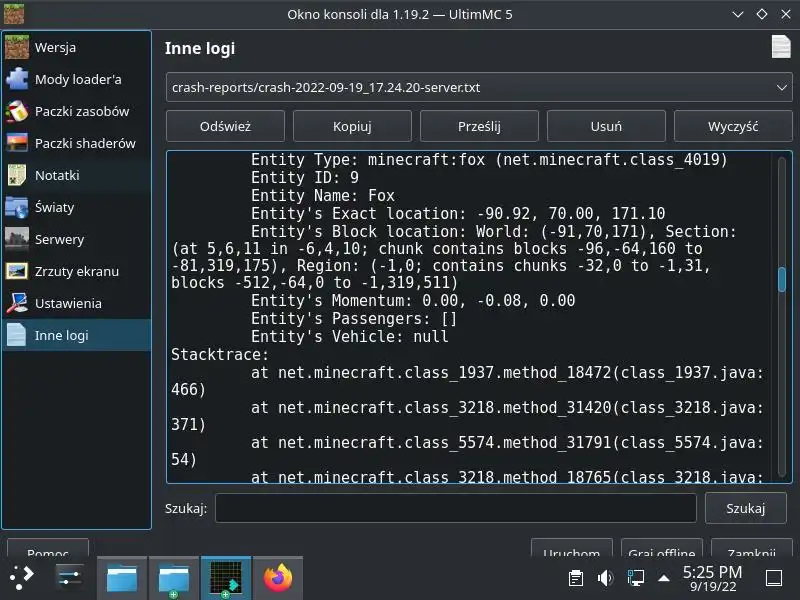The image size is (800, 600).
Task: Open Wersja page in sidebar
Action: point(77,47)
